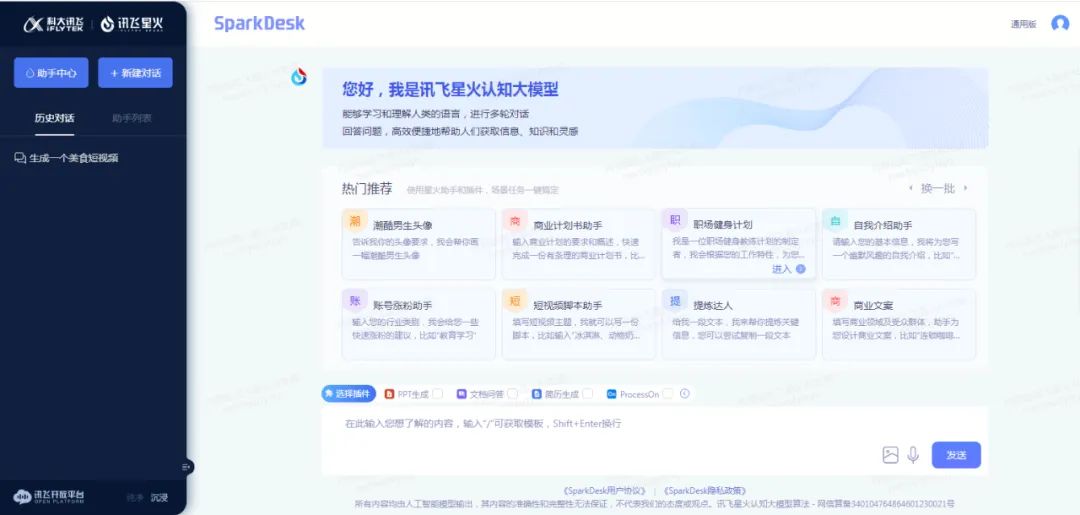
Task: Enable the ProcessOn plugin checkbox
Action: click(x=667, y=394)
